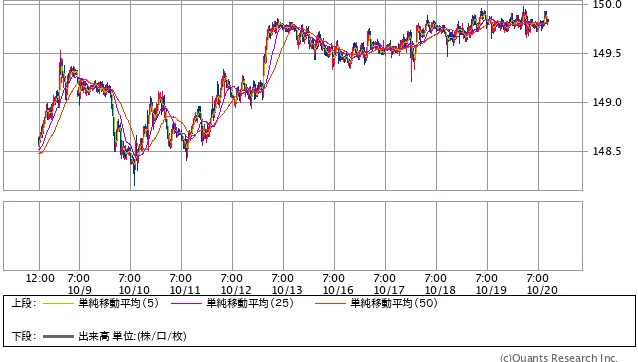Click the 10/10 date label
Screen dimensions: 638x362
[134, 290]
